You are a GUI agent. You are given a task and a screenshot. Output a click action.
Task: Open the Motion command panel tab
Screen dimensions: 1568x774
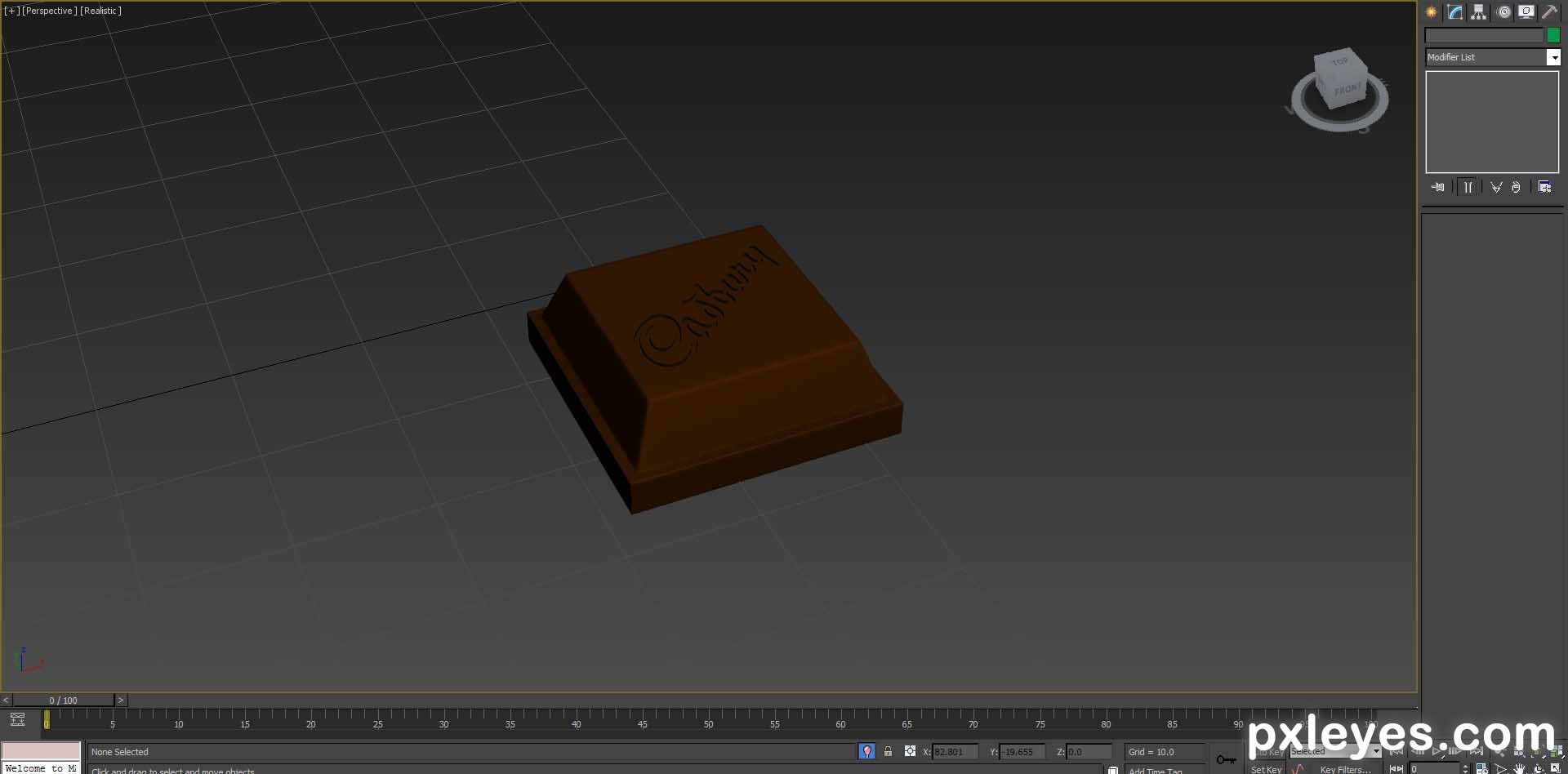click(1503, 11)
